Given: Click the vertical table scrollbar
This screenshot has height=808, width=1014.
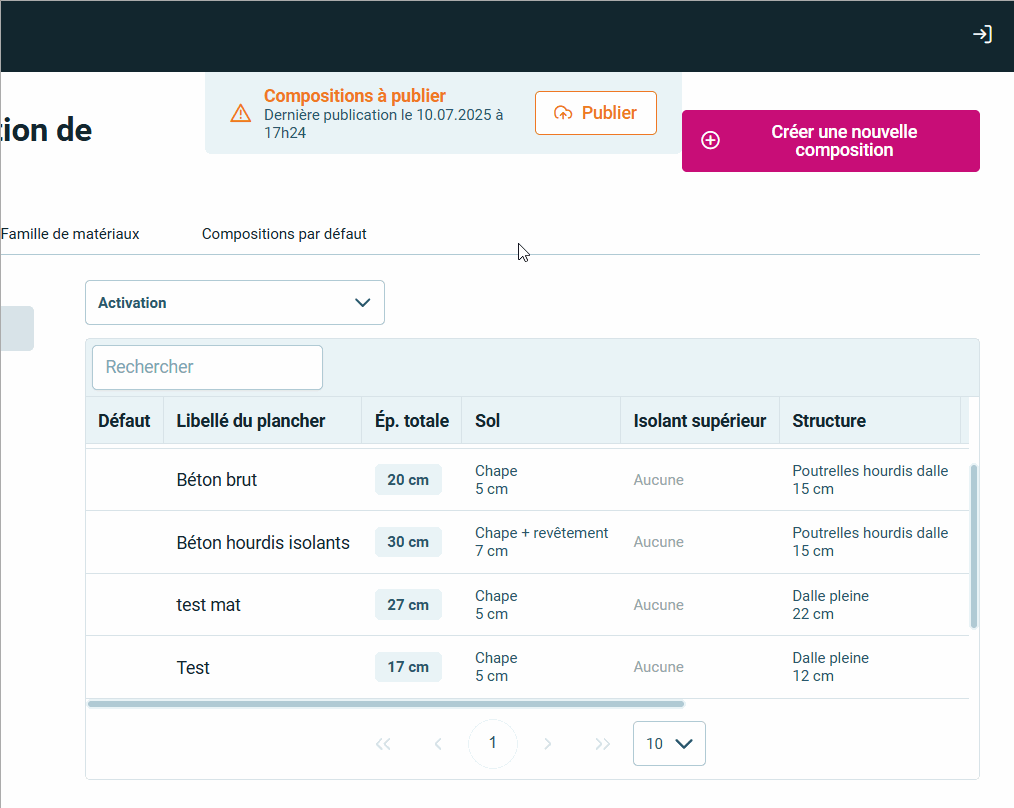Looking at the screenshot, I should point(974,546).
